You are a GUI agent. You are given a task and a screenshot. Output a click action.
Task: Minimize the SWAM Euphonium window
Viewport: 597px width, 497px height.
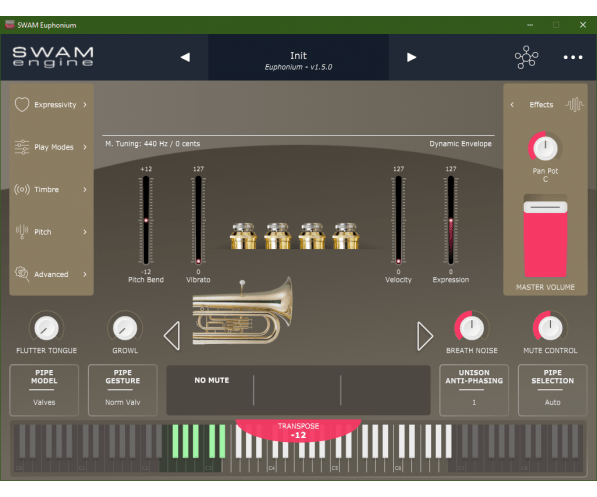click(x=530, y=25)
